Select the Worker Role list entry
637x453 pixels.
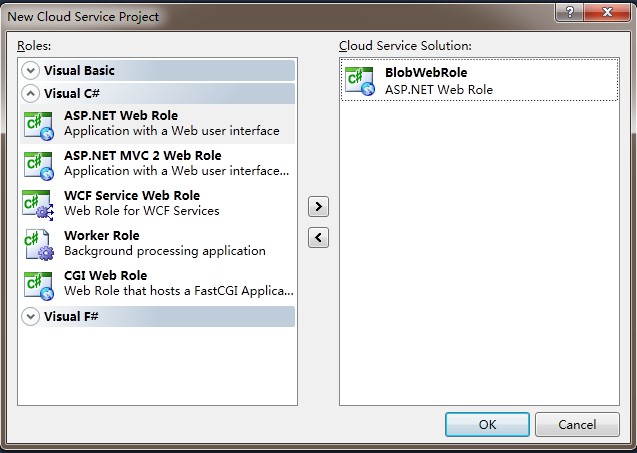101,236
